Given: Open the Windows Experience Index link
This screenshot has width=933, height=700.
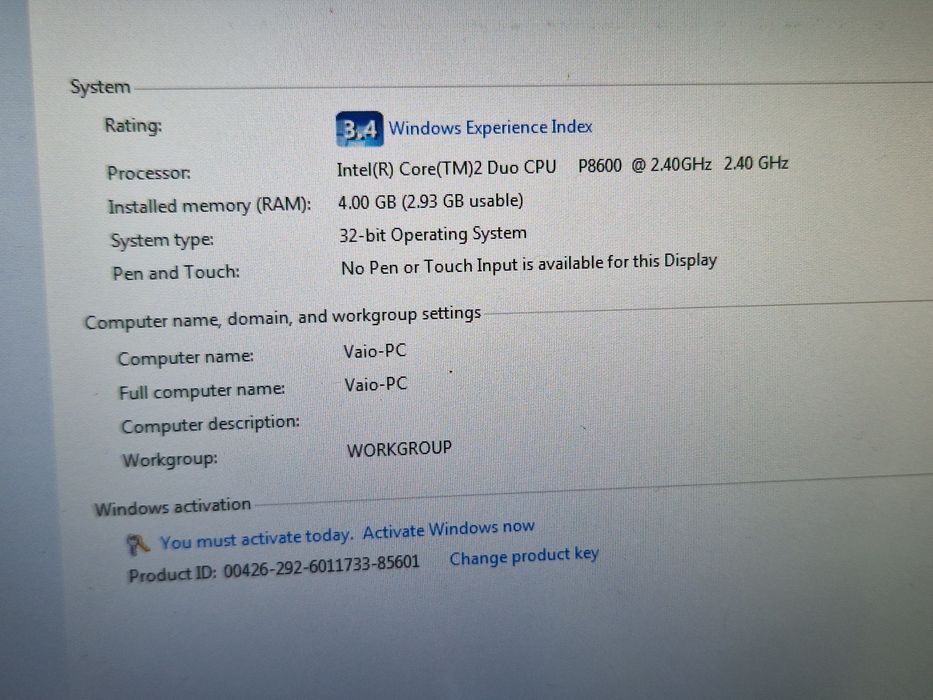Looking at the screenshot, I should (x=490, y=127).
